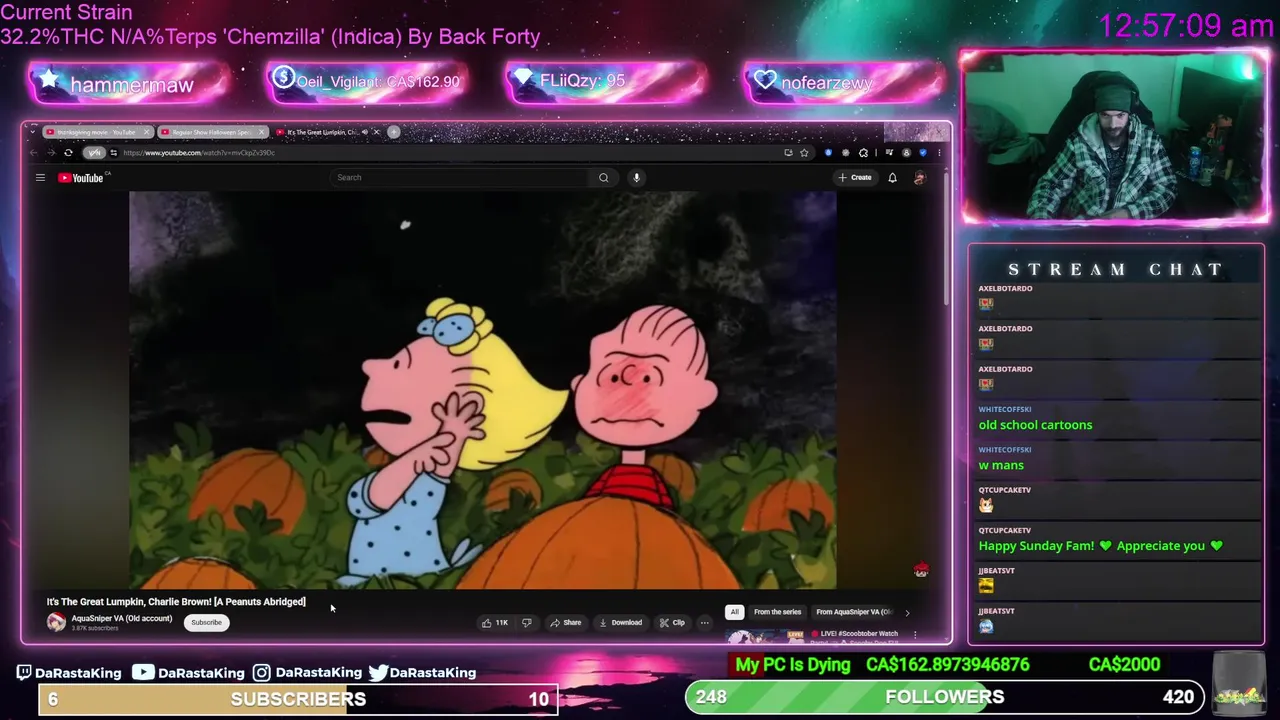Subscribe to AquaSniper VA channel
This screenshot has height=720, width=1280.
tap(206, 622)
